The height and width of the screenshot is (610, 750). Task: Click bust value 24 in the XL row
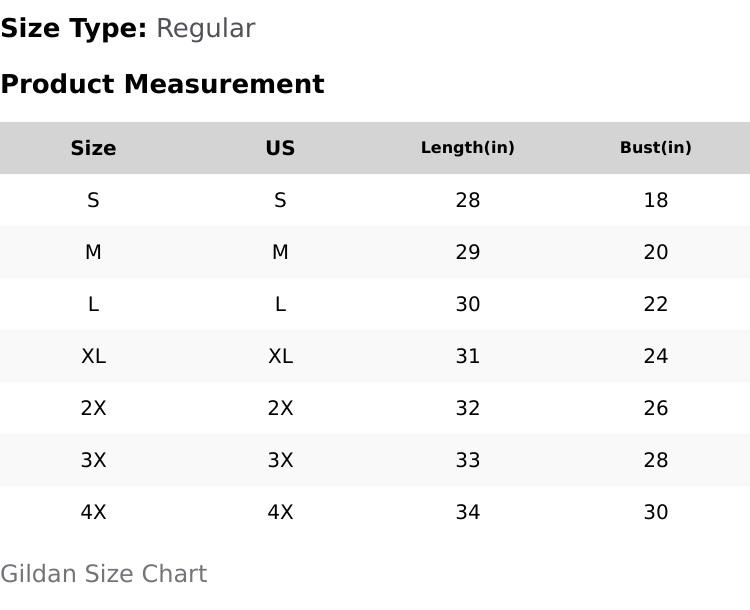coord(655,356)
